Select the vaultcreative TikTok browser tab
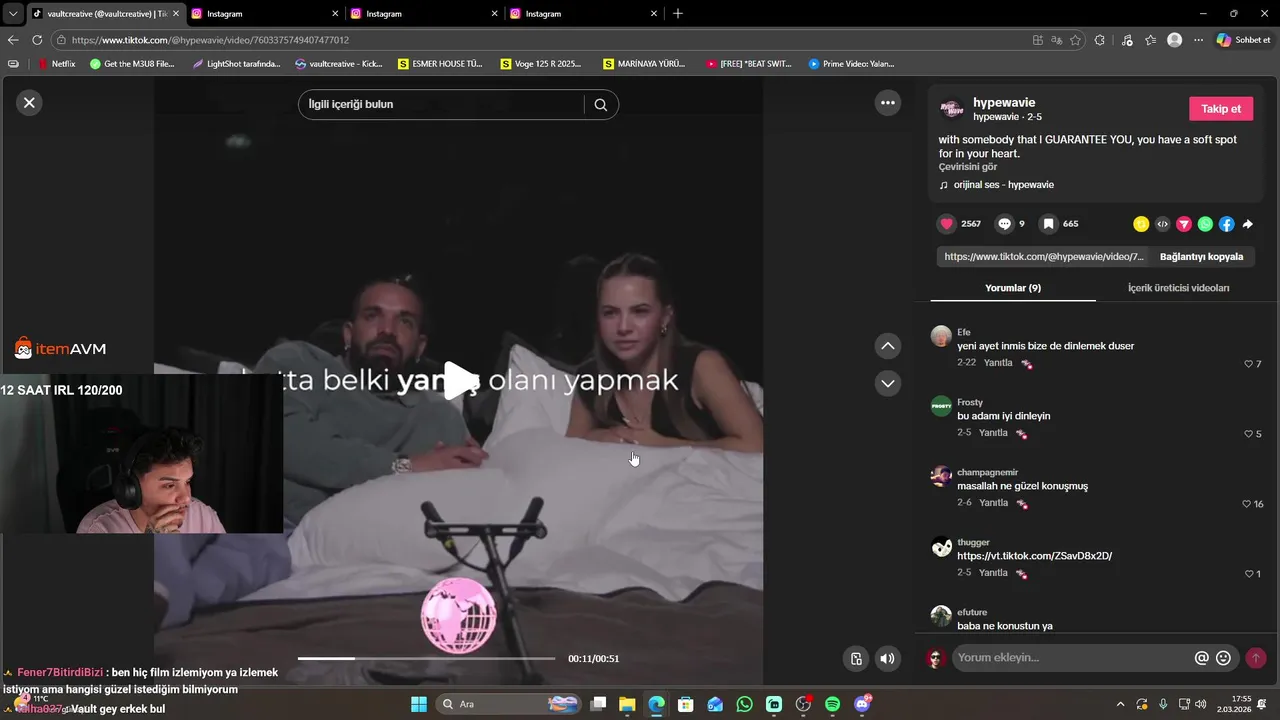 tap(103, 14)
